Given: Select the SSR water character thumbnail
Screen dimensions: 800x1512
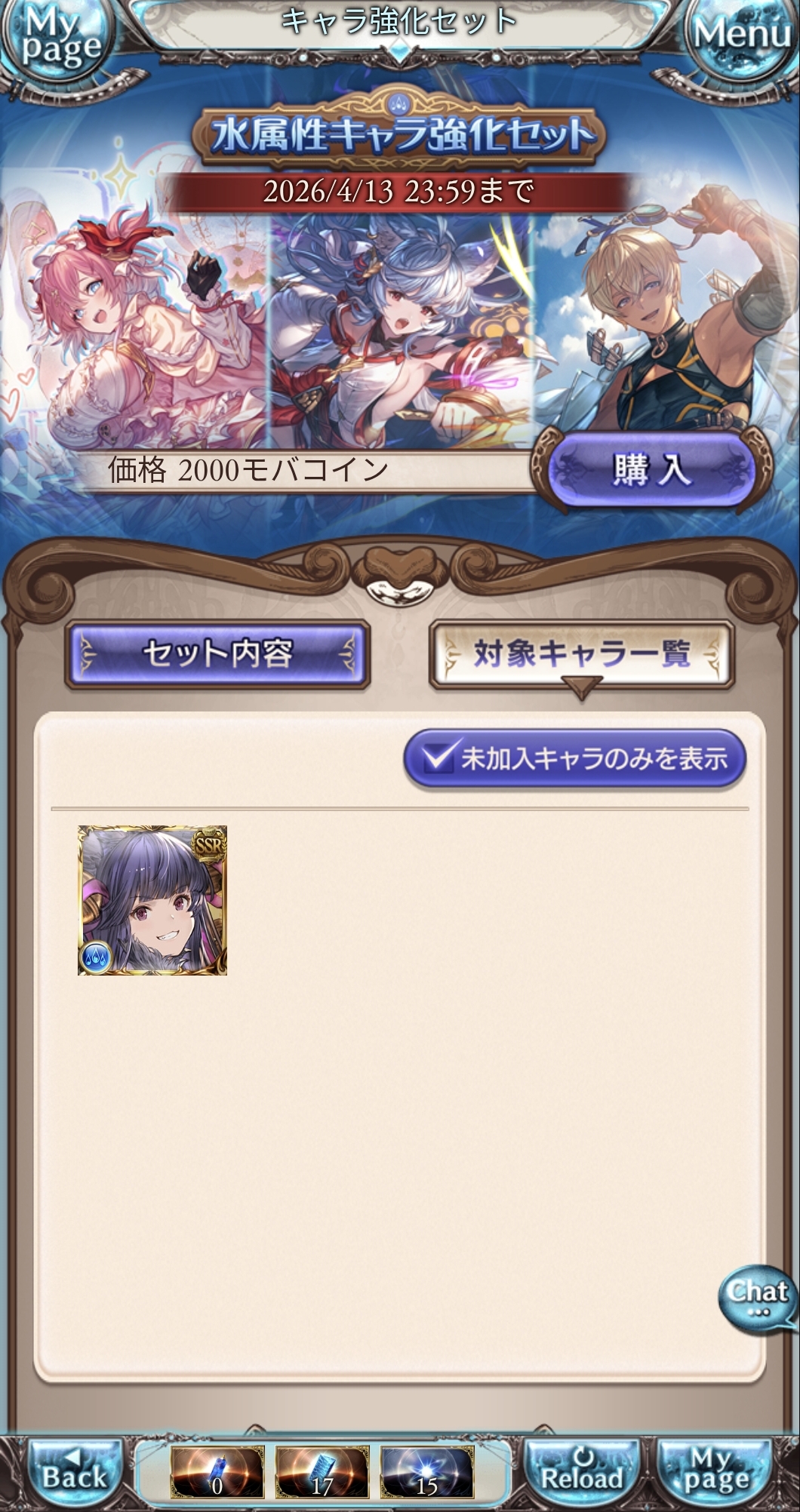Looking at the screenshot, I should pyautogui.click(x=152, y=900).
